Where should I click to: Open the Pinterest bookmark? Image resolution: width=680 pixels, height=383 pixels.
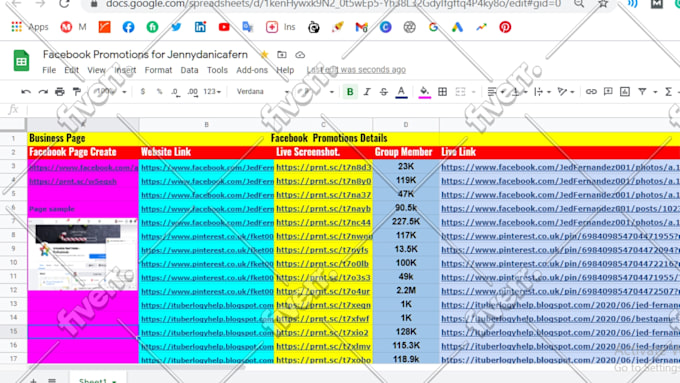(x=505, y=27)
